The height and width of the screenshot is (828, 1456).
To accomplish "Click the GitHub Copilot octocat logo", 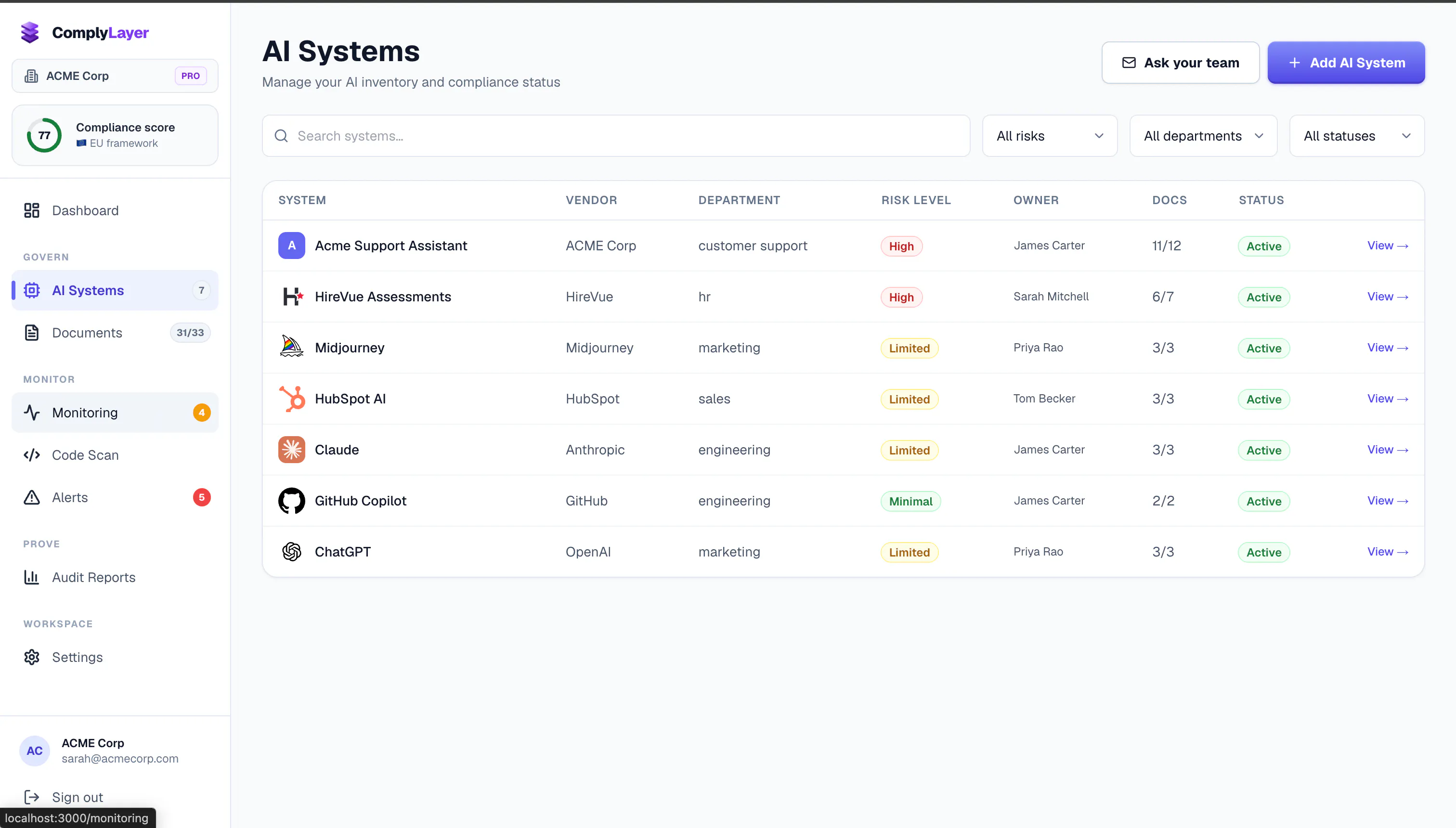I will (x=292, y=501).
